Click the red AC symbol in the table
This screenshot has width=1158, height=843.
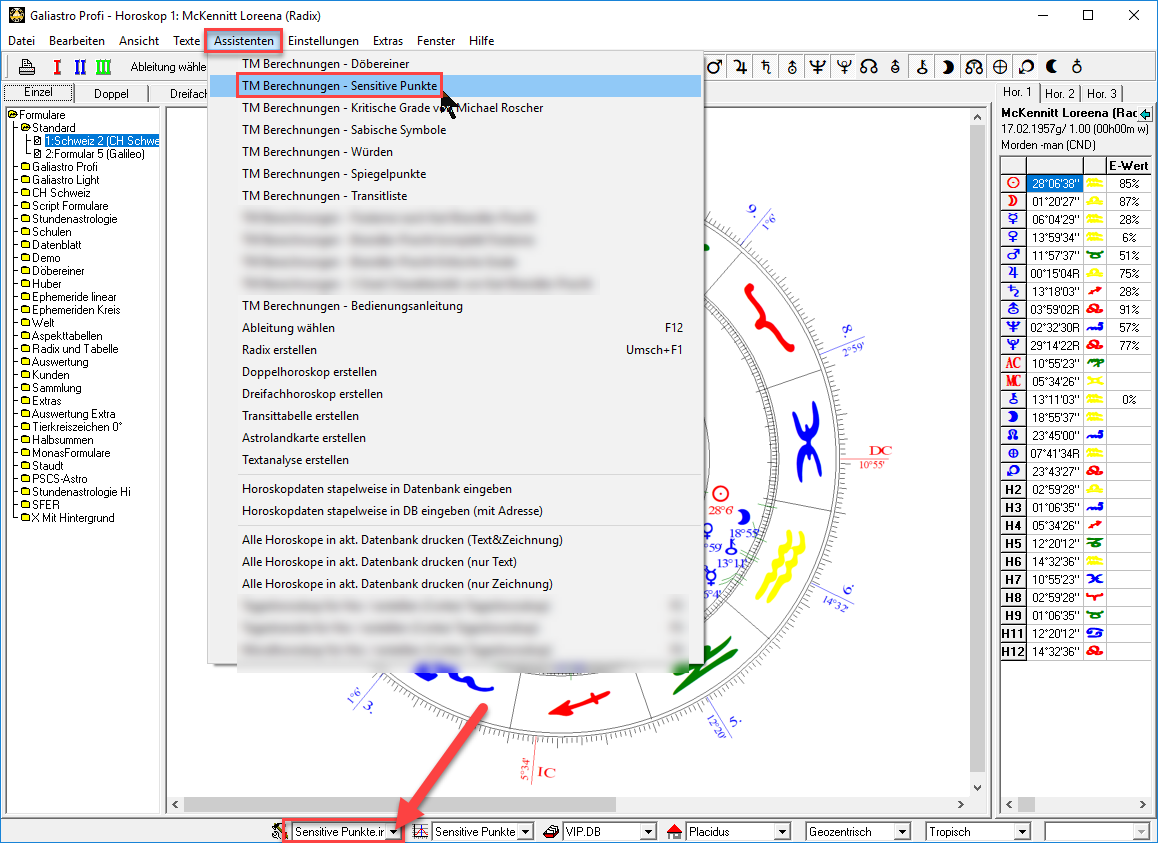[x=1013, y=364]
